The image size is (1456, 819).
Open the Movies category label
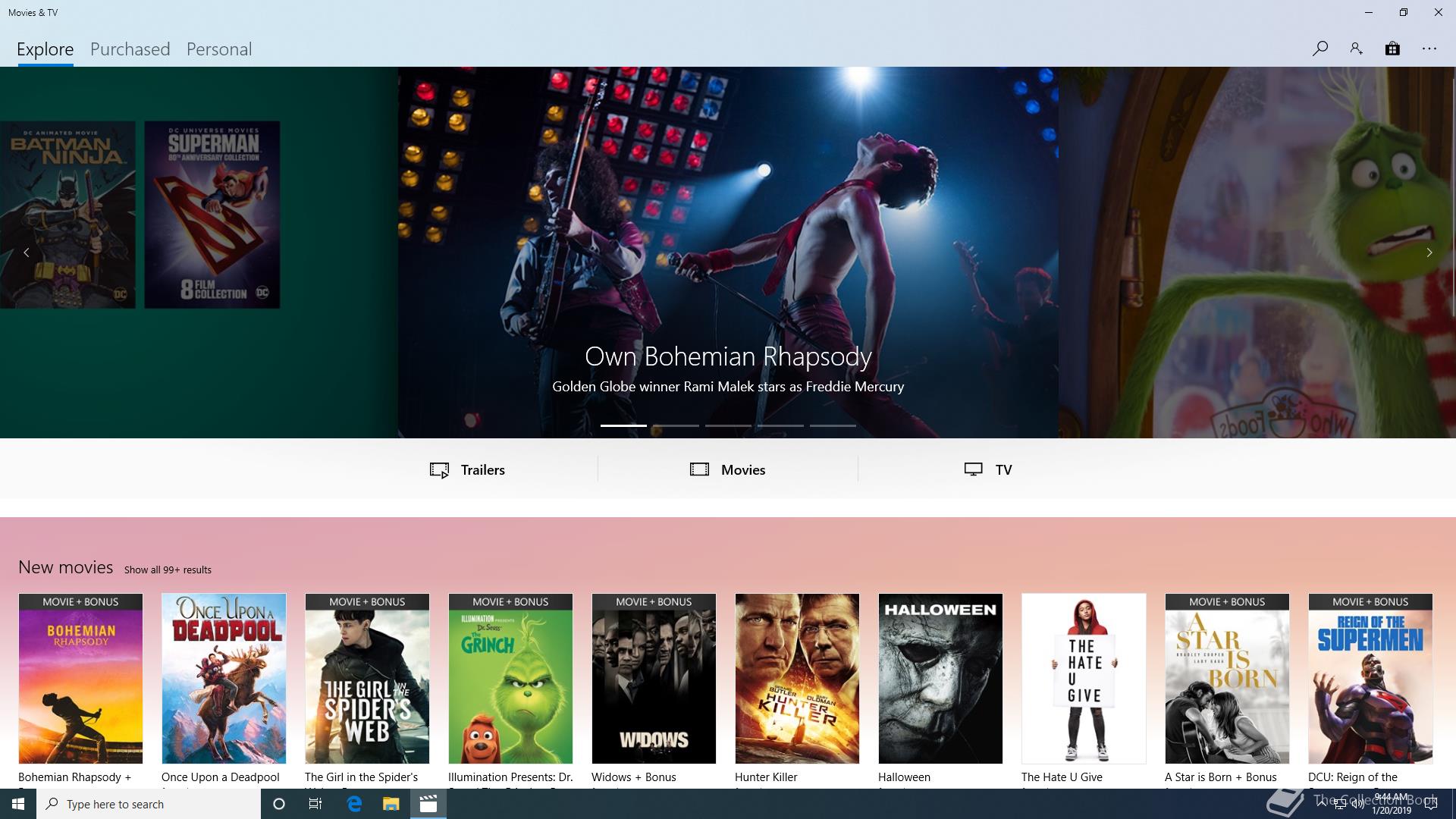[743, 469]
